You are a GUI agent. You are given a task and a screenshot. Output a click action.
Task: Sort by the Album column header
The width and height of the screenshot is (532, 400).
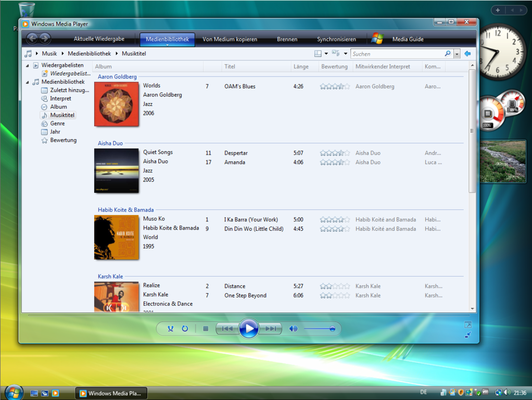coord(103,66)
